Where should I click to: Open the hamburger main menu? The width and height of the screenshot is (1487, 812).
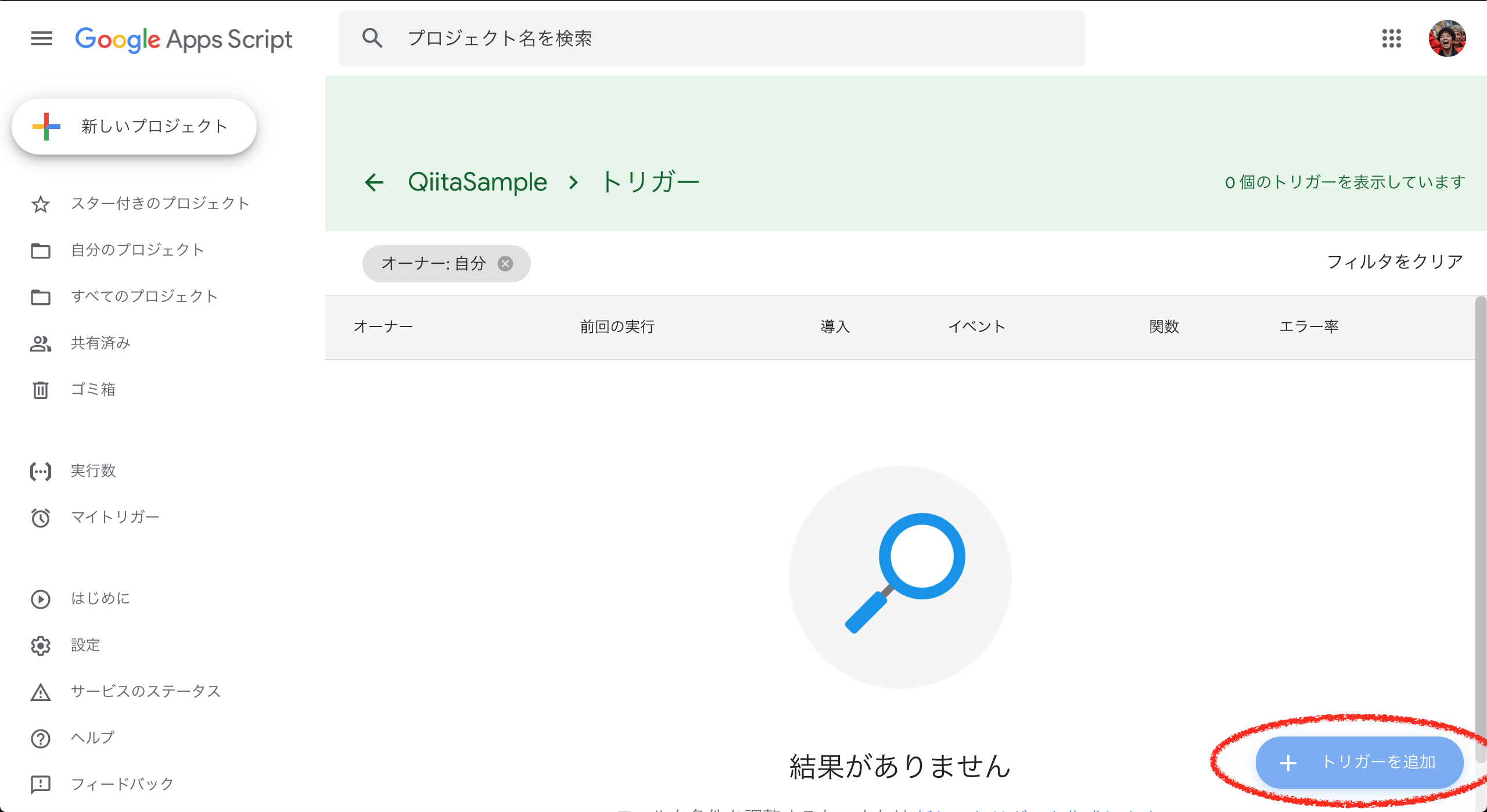coord(41,39)
